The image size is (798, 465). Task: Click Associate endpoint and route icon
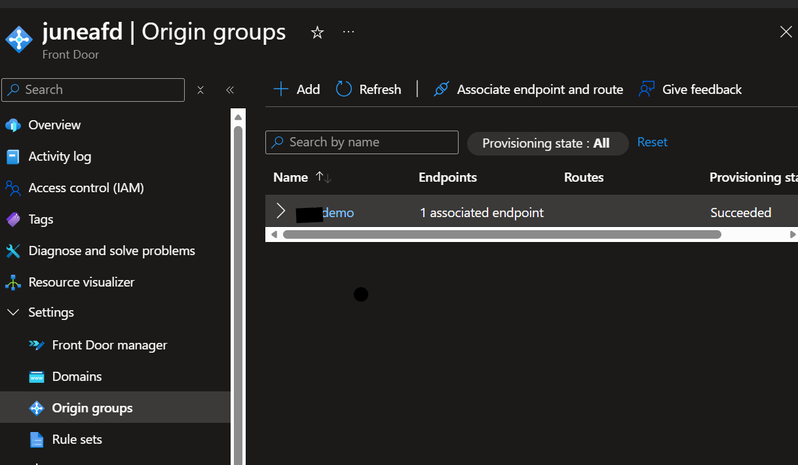click(x=441, y=89)
